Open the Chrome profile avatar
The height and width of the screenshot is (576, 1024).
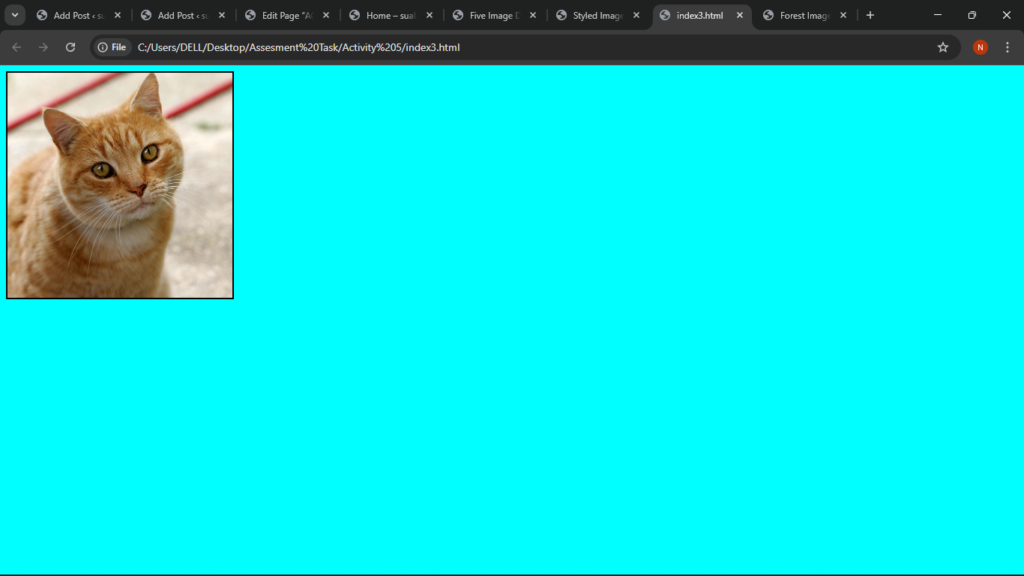pyautogui.click(x=980, y=47)
